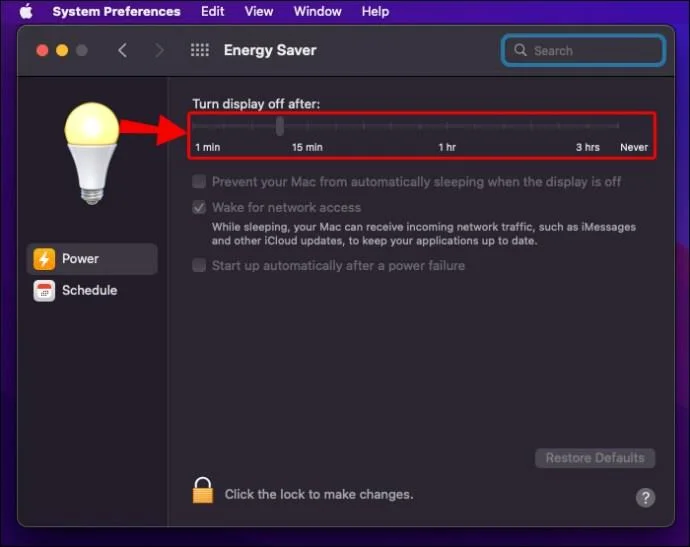
Task: Open the Help menu
Action: pos(375,11)
